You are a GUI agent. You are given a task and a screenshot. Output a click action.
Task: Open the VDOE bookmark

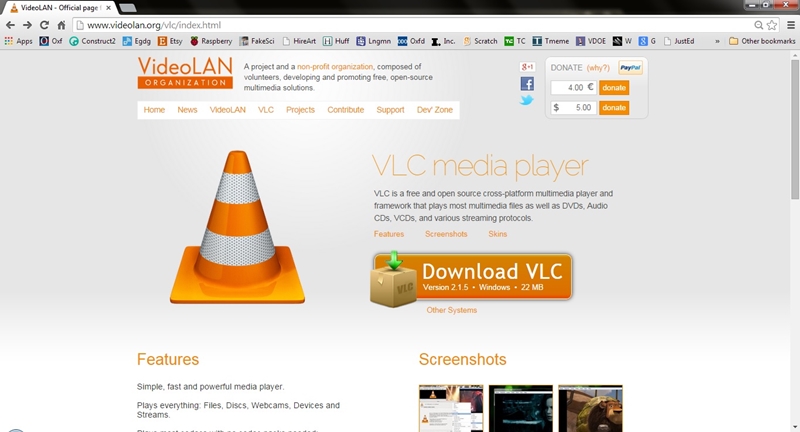[x=591, y=41]
